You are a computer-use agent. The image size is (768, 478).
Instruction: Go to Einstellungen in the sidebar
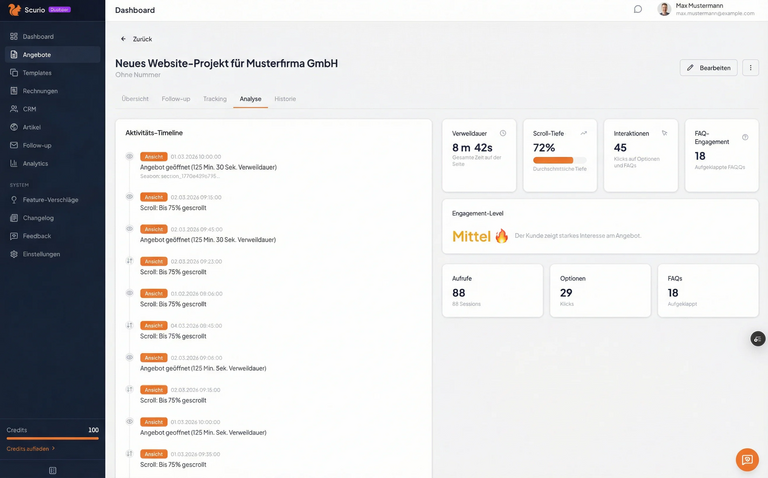pos(41,254)
